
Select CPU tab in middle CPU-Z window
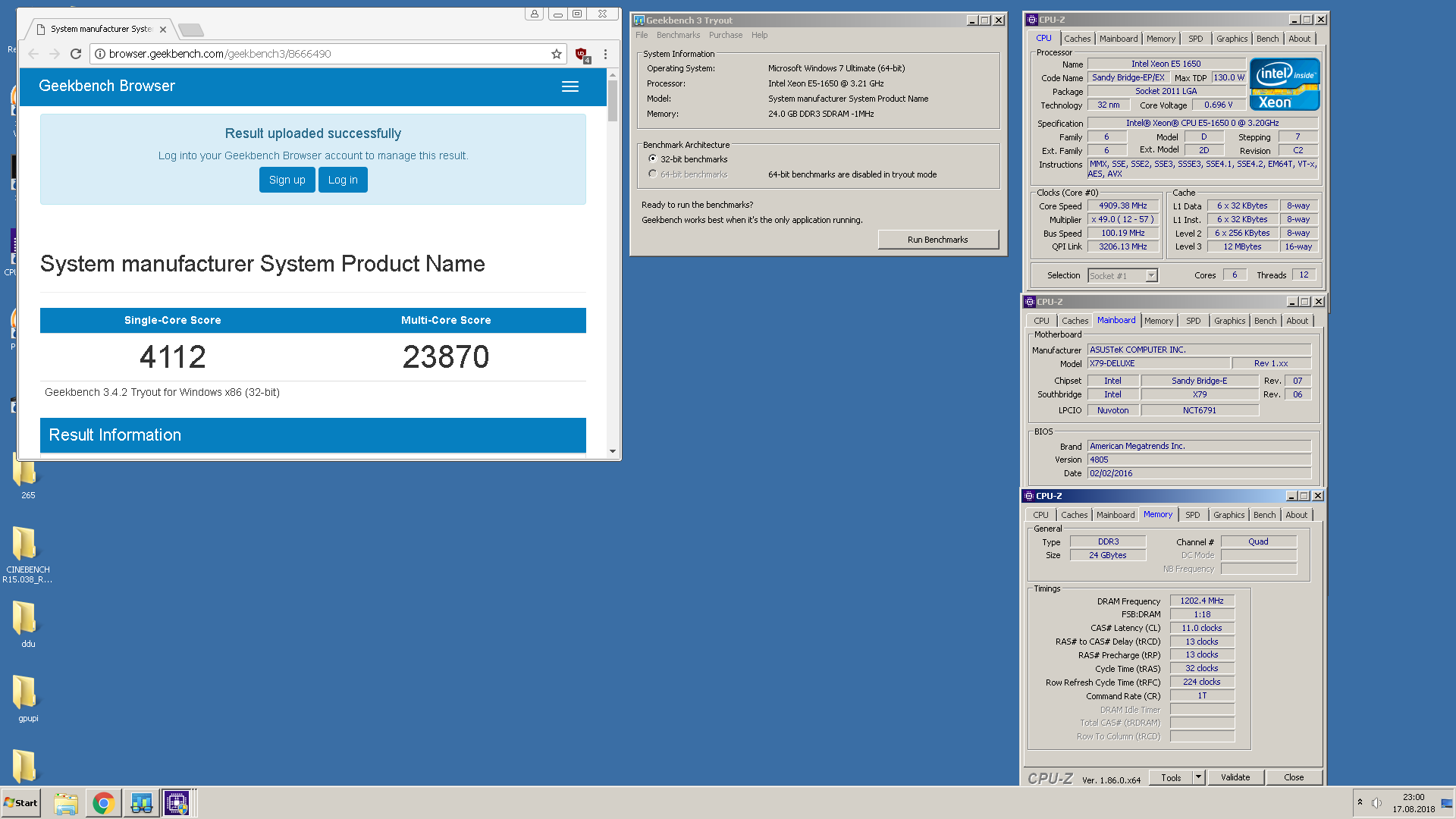point(1041,322)
